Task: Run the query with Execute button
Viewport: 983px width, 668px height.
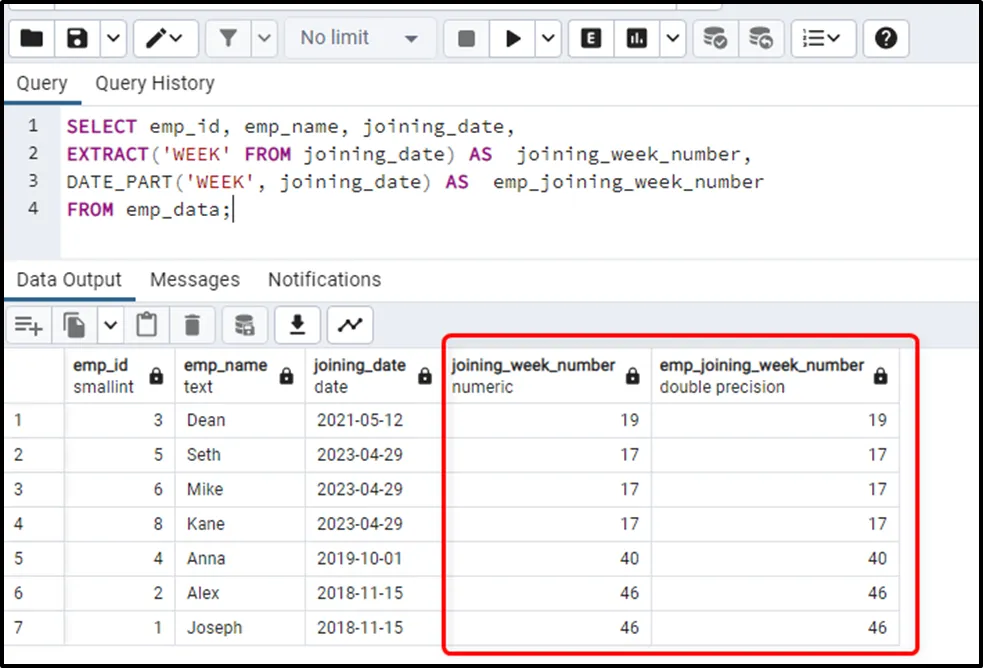Action: click(x=514, y=39)
